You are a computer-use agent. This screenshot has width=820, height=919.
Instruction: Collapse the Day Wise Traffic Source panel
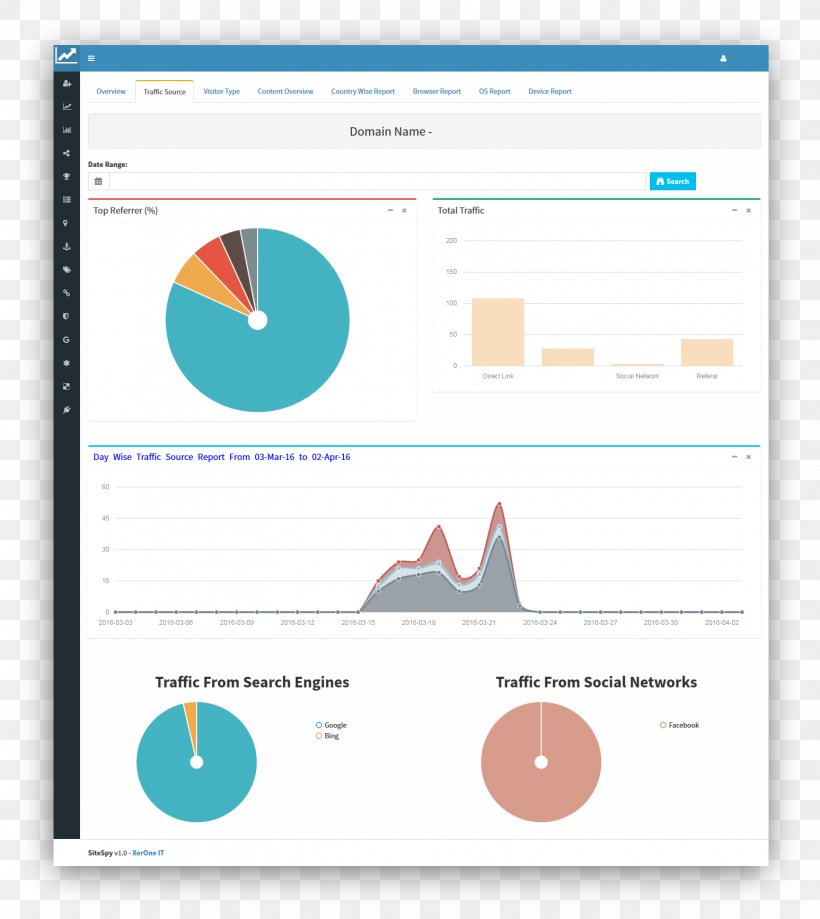[x=734, y=457]
